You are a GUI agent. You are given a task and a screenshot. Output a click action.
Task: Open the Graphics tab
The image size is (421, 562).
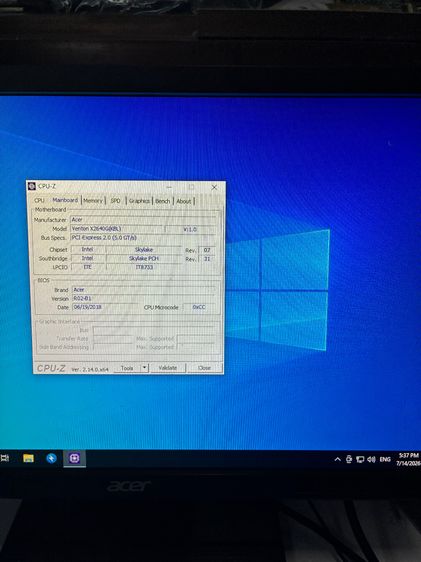coord(139,201)
